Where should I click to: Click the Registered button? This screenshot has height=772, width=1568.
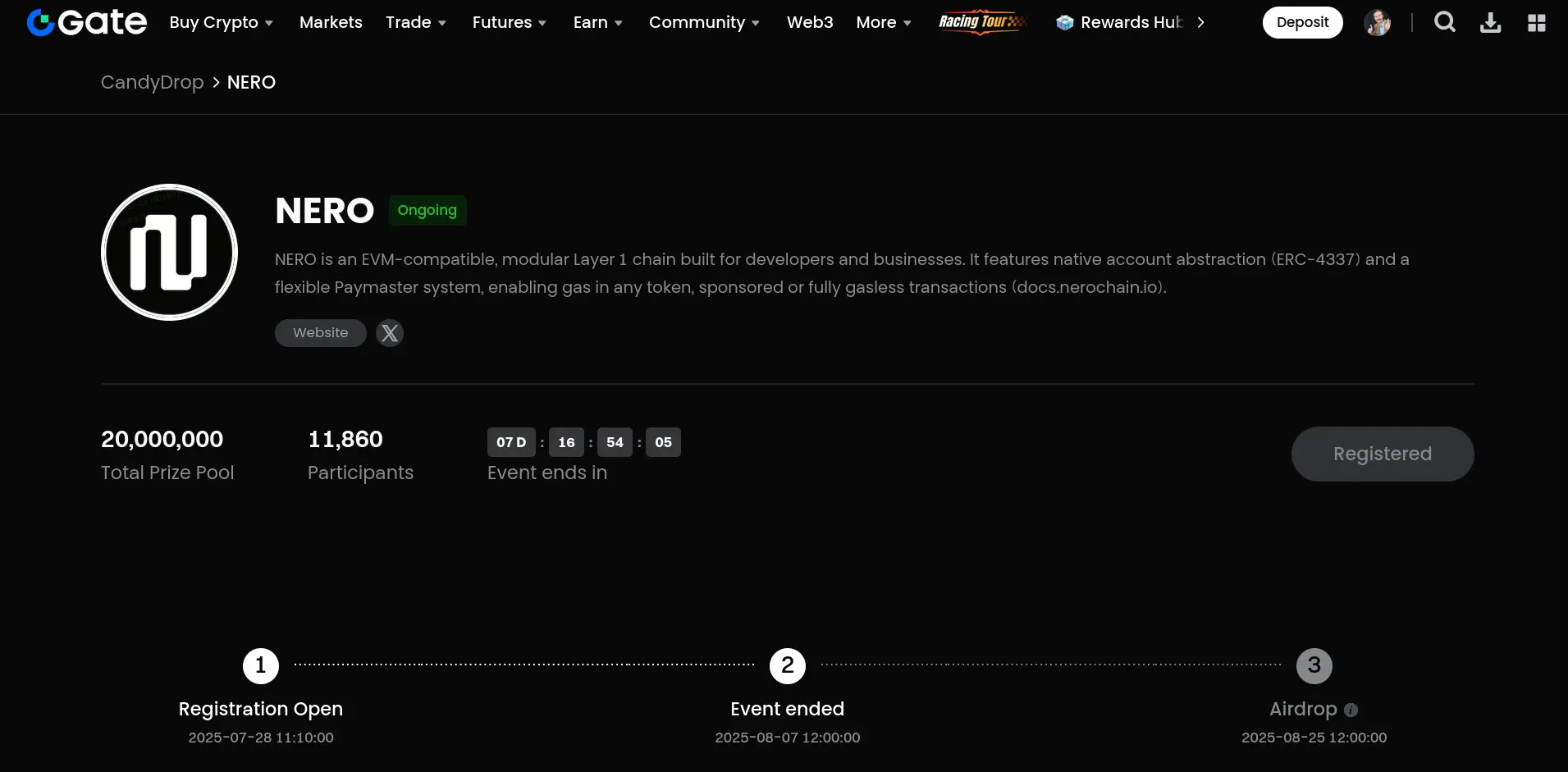point(1383,454)
